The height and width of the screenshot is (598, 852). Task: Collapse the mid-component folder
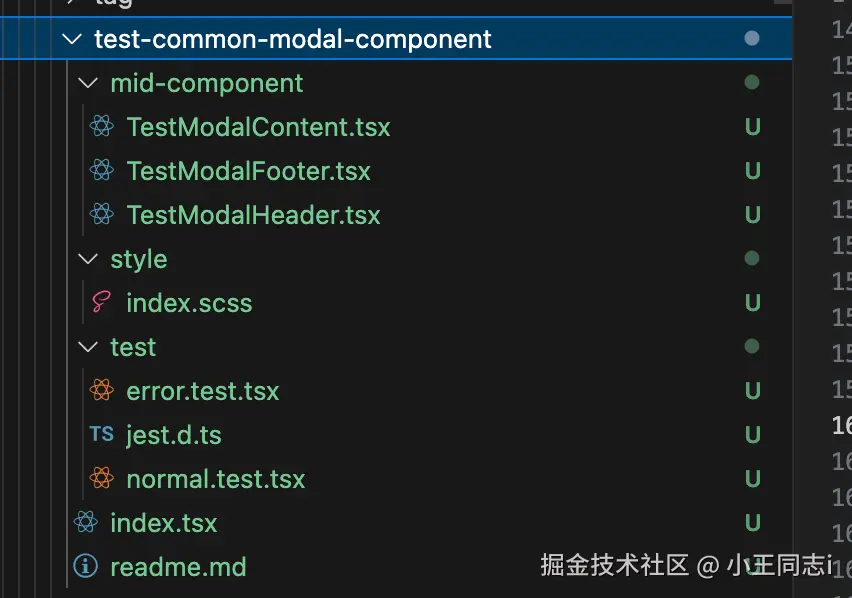88,83
